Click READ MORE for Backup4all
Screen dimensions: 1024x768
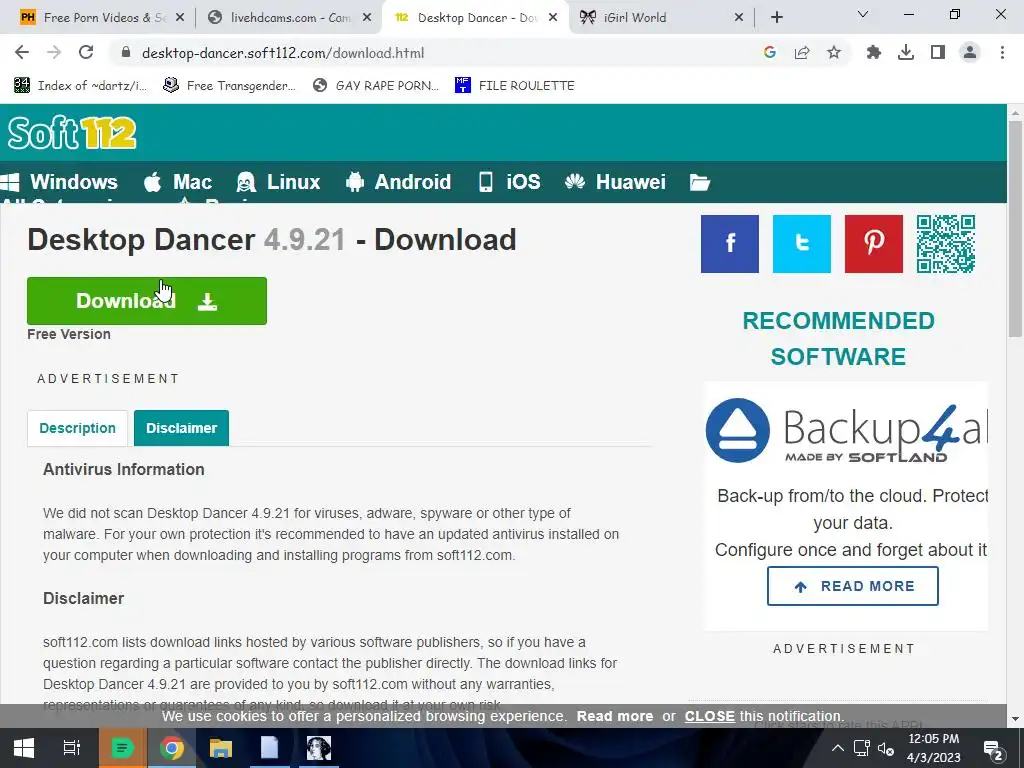pos(852,586)
